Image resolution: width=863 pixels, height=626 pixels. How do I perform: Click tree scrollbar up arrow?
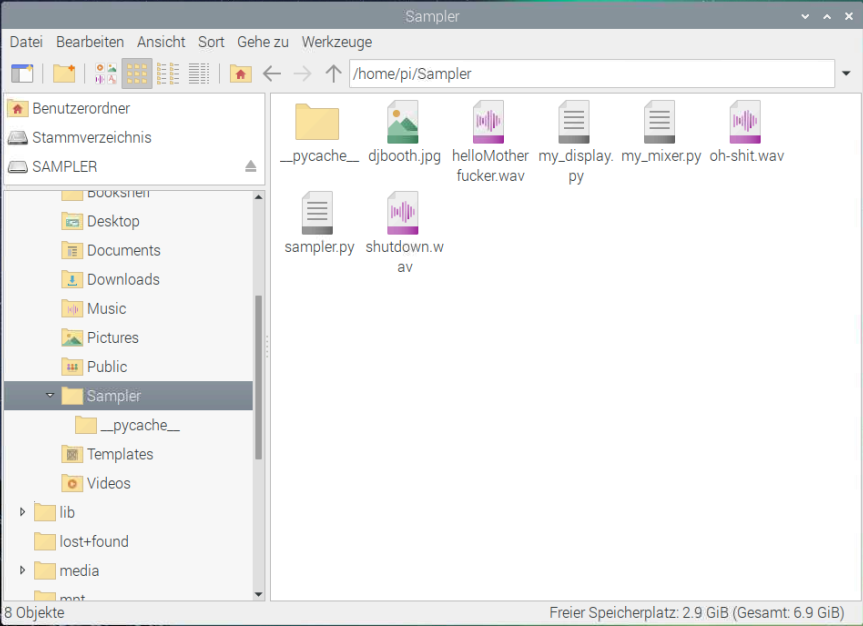pos(259,197)
